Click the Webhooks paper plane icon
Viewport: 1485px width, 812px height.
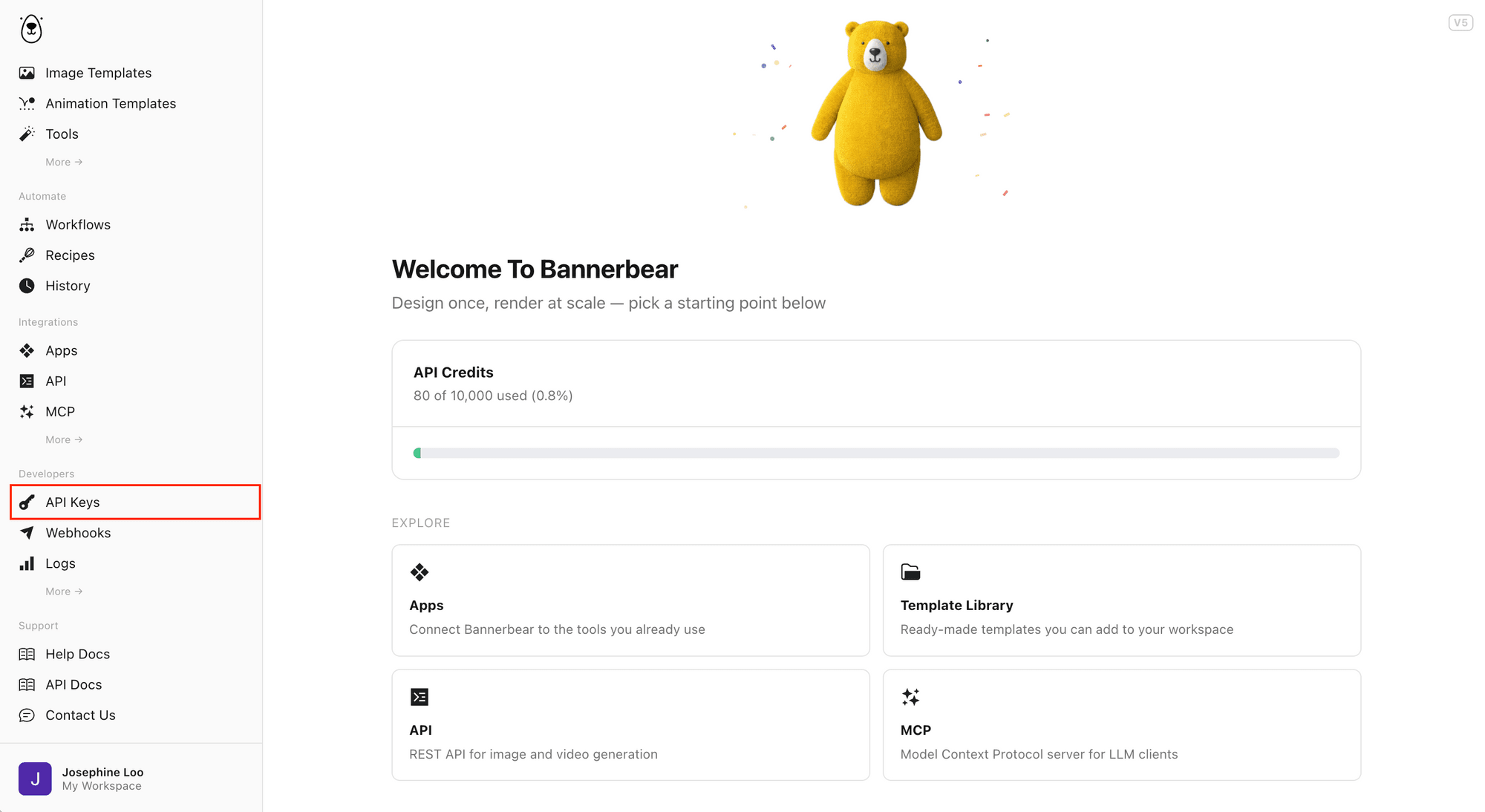[27, 533]
